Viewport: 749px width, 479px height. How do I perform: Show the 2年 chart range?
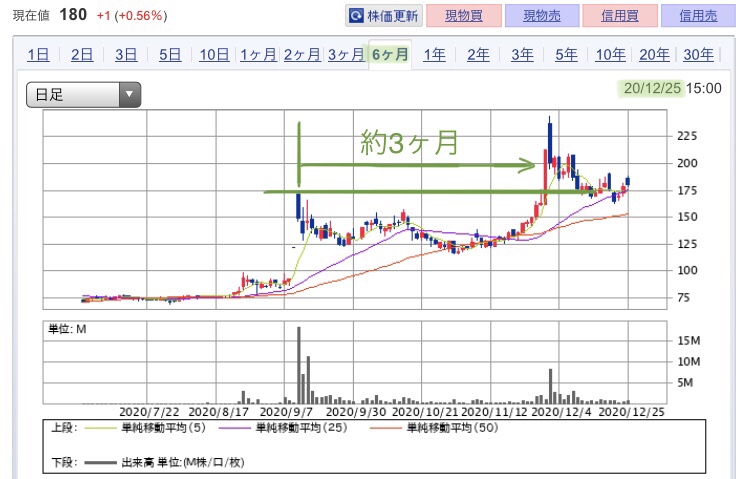[478, 55]
